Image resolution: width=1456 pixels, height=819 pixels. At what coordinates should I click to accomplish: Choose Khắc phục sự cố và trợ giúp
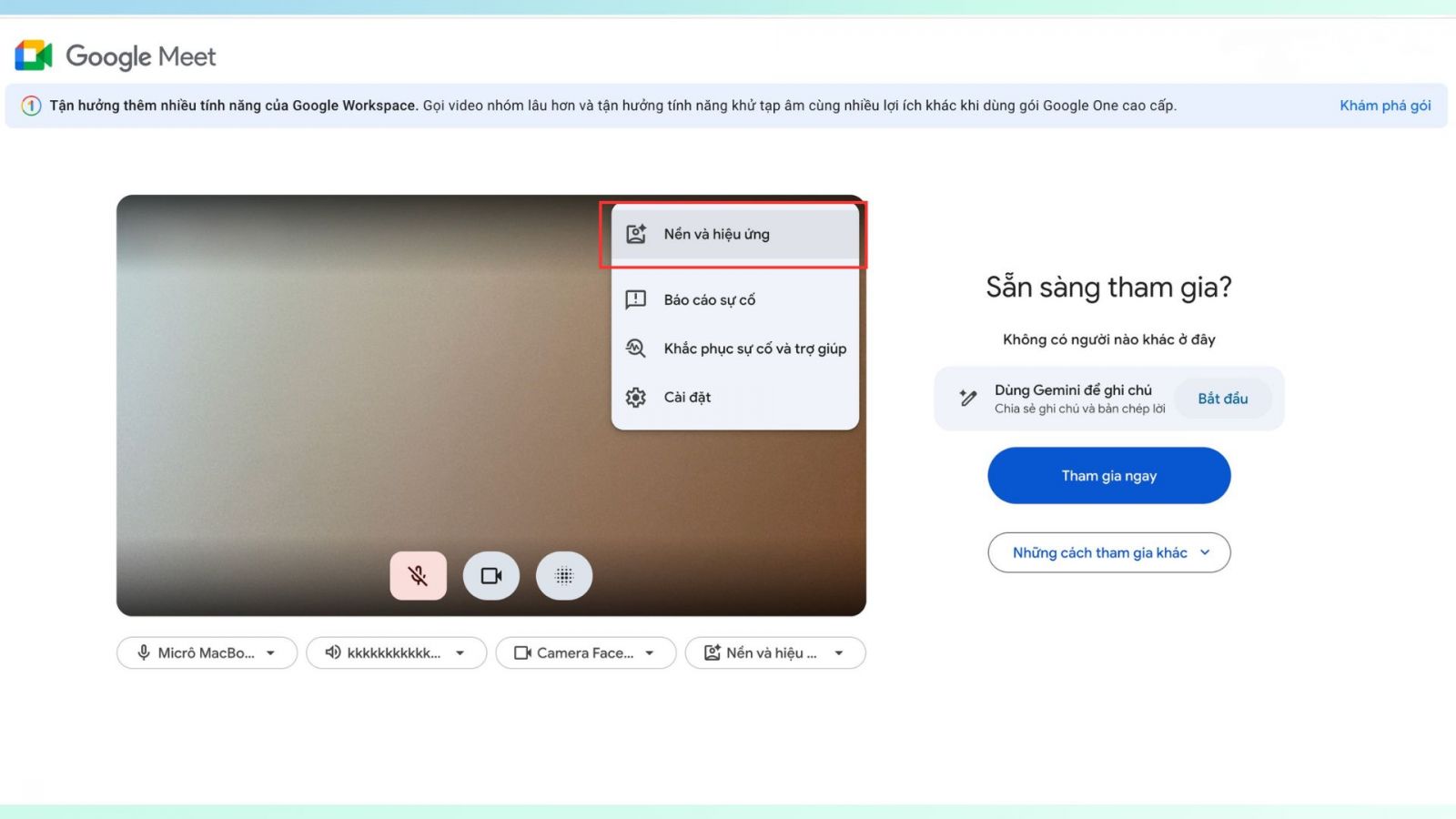pos(754,349)
